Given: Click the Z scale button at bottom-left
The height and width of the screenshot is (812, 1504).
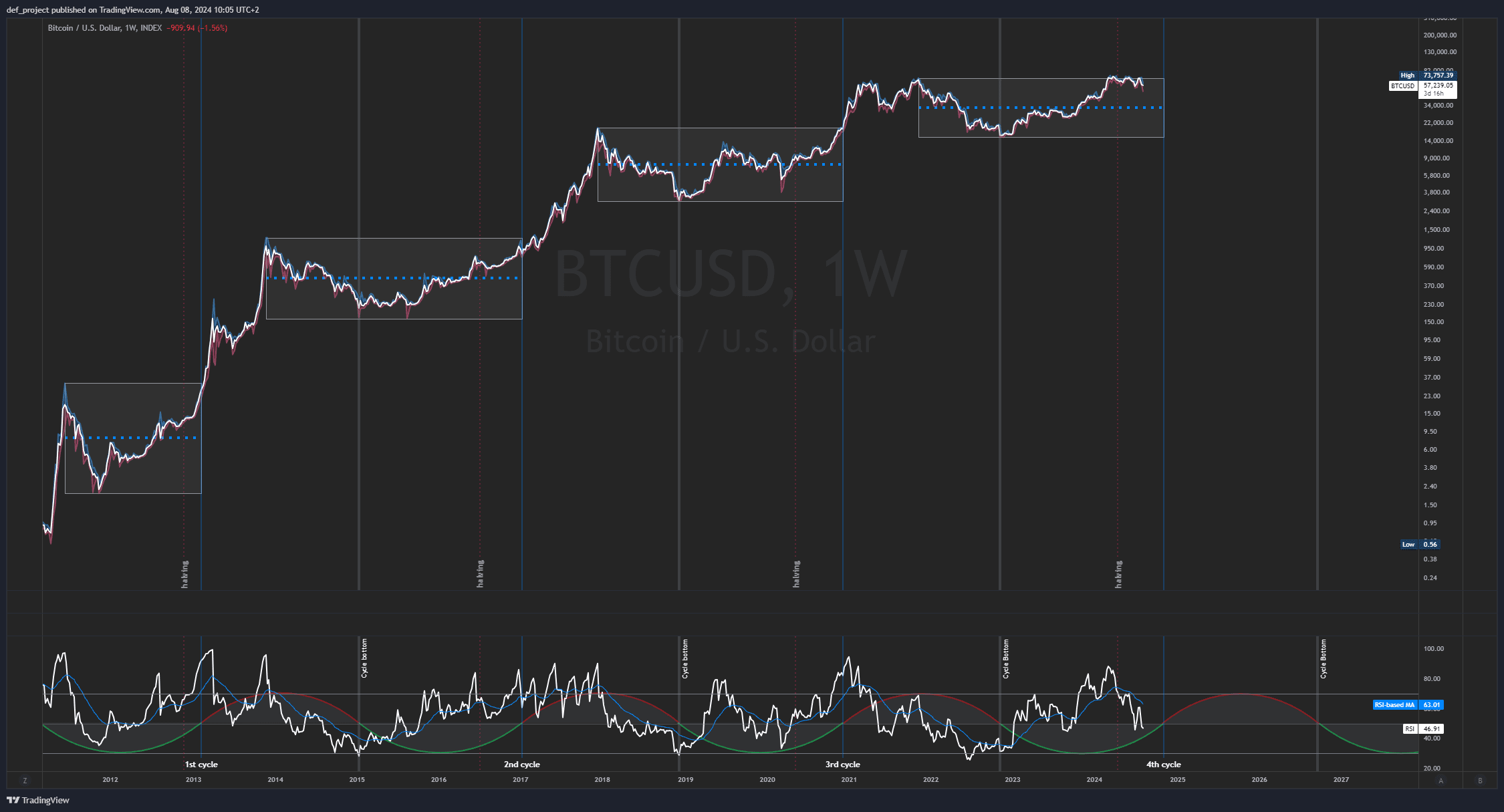Looking at the screenshot, I should 25,781.
